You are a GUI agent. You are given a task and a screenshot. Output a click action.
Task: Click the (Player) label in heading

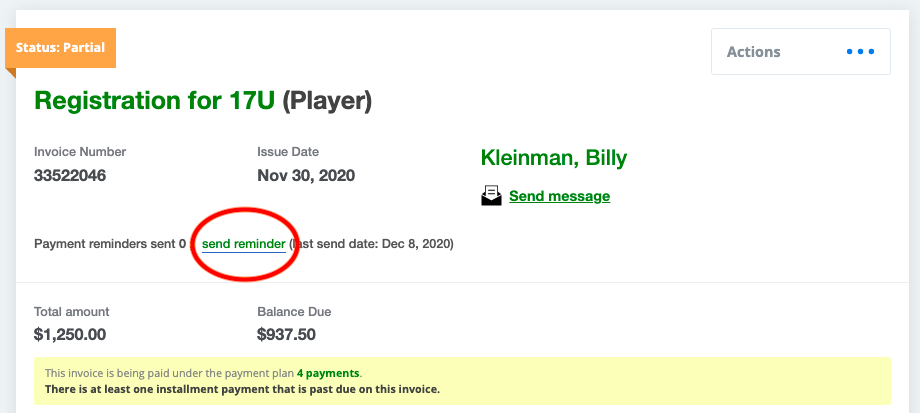(x=327, y=101)
